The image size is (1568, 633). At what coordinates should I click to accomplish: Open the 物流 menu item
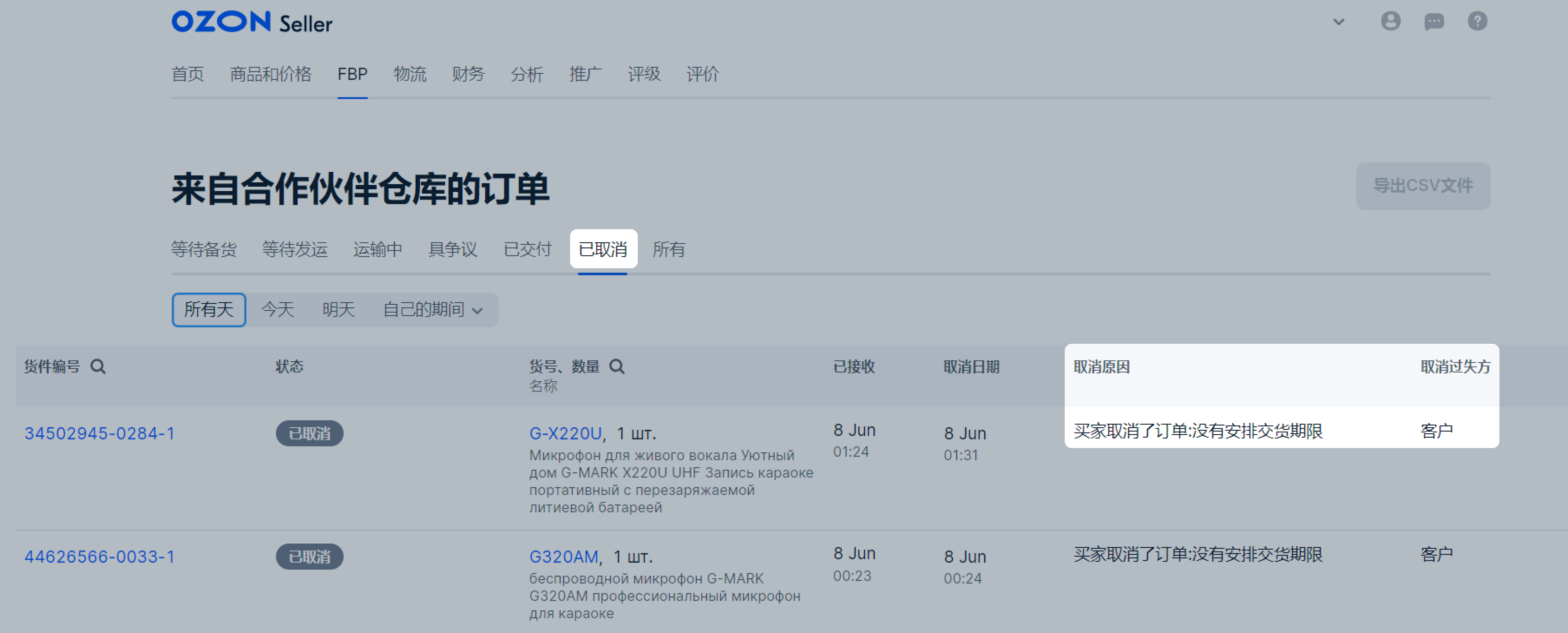coord(410,74)
